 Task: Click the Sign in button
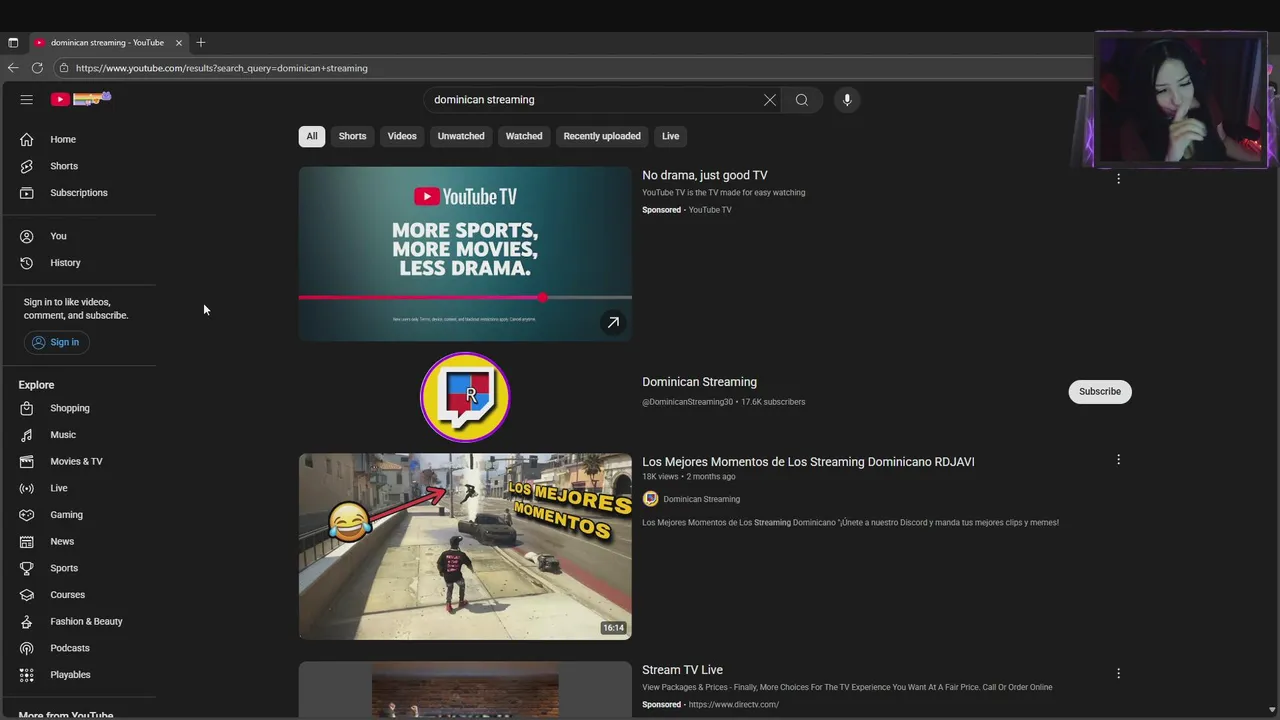[56, 342]
